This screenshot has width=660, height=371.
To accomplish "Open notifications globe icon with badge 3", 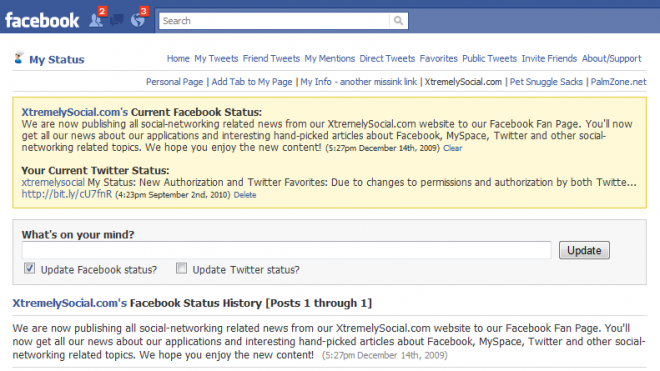I will [138, 19].
